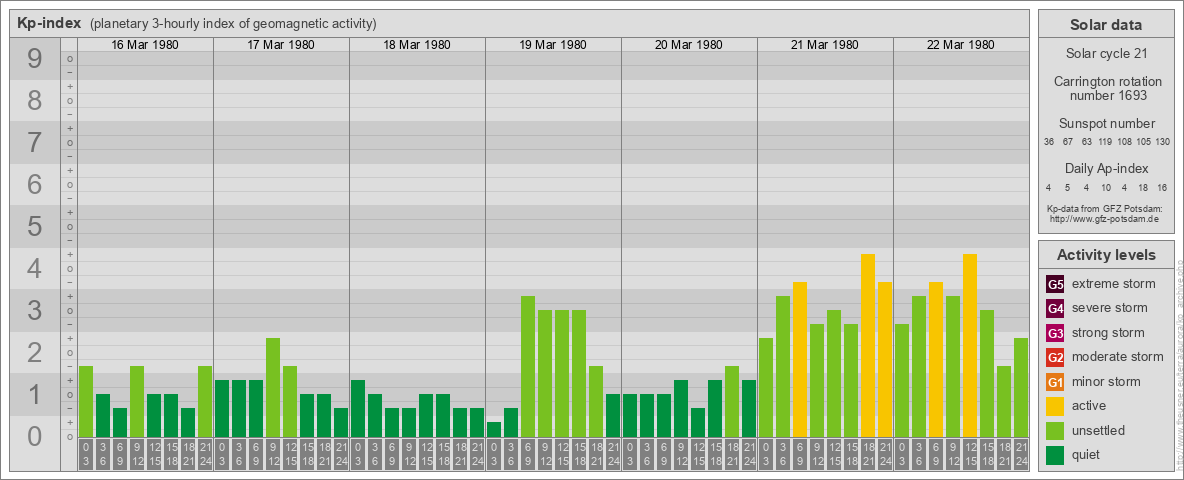
Task: Click the Solar cycle 21 text
Action: (x=1107, y=54)
